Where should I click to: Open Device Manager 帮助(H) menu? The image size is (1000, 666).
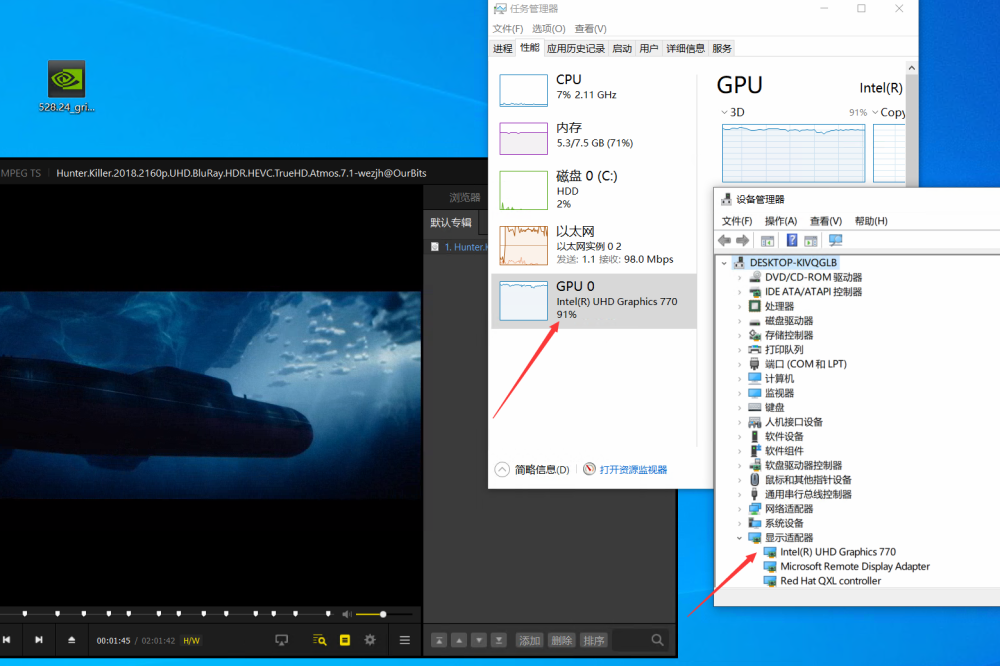pos(871,221)
